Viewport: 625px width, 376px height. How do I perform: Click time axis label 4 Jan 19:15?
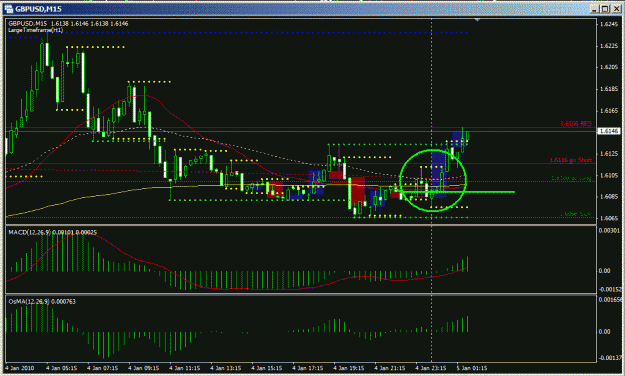[x=349, y=368]
